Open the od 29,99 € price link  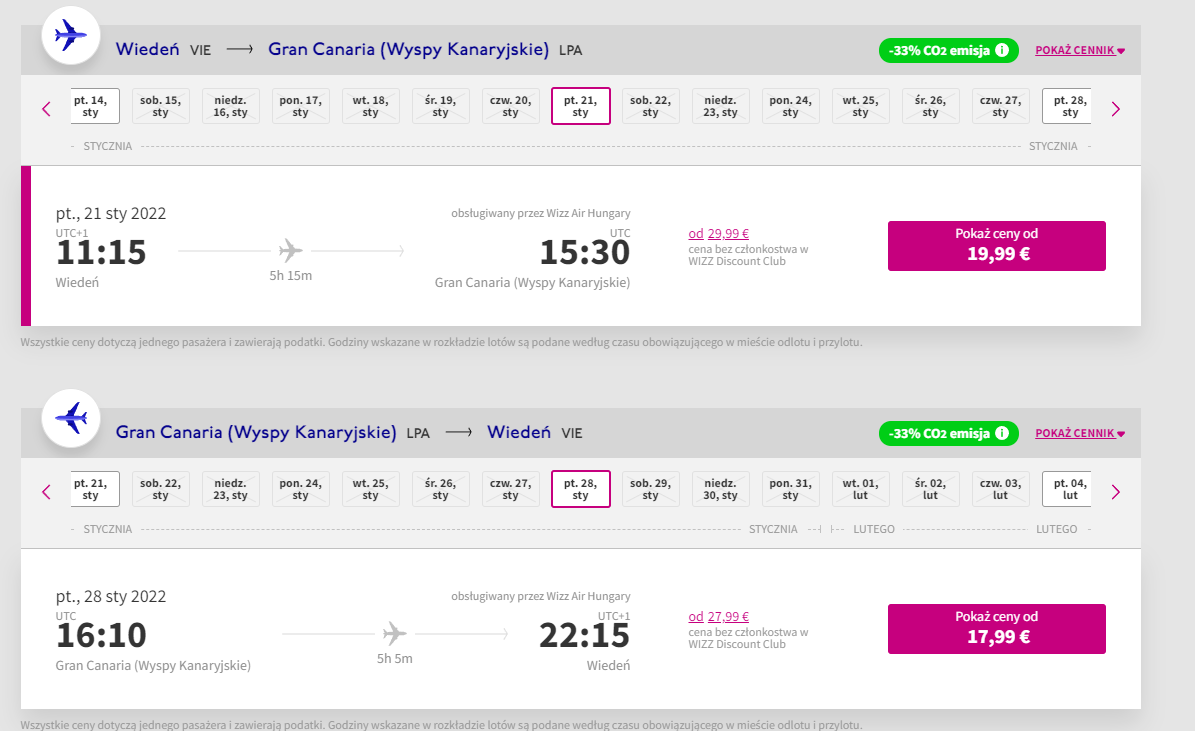click(x=719, y=234)
